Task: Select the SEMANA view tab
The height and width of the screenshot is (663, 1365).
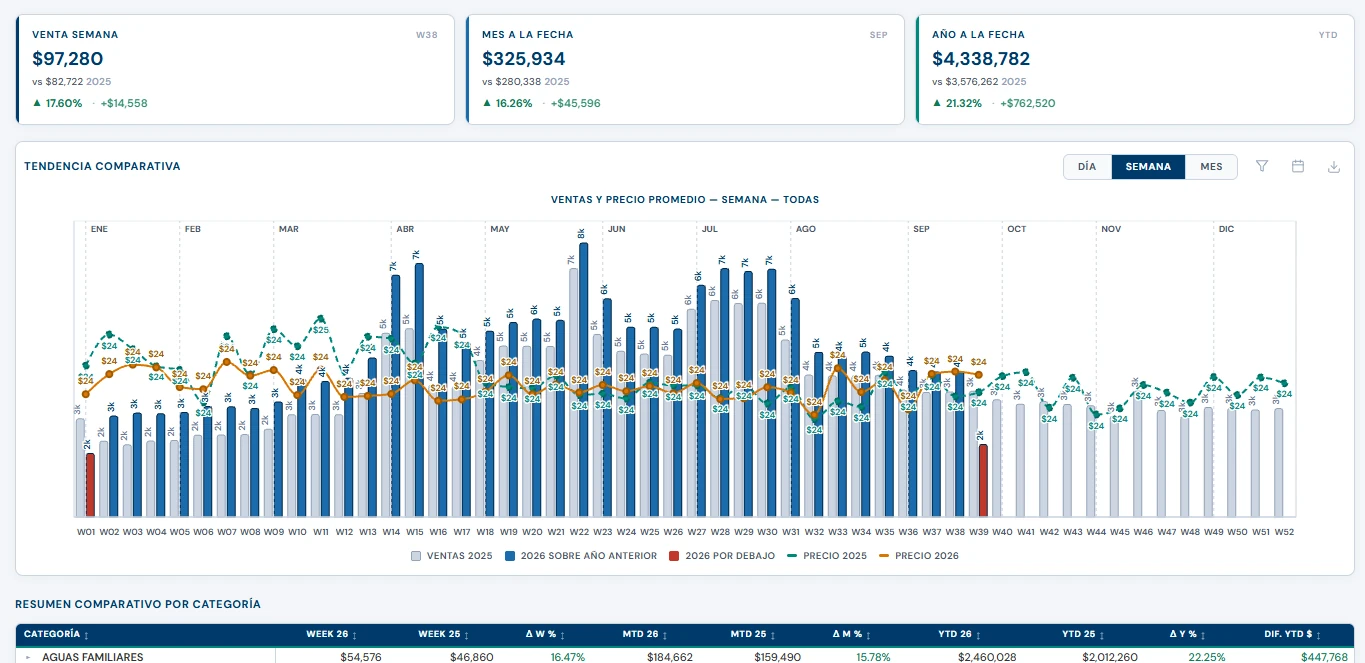Action: (x=1148, y=167)
